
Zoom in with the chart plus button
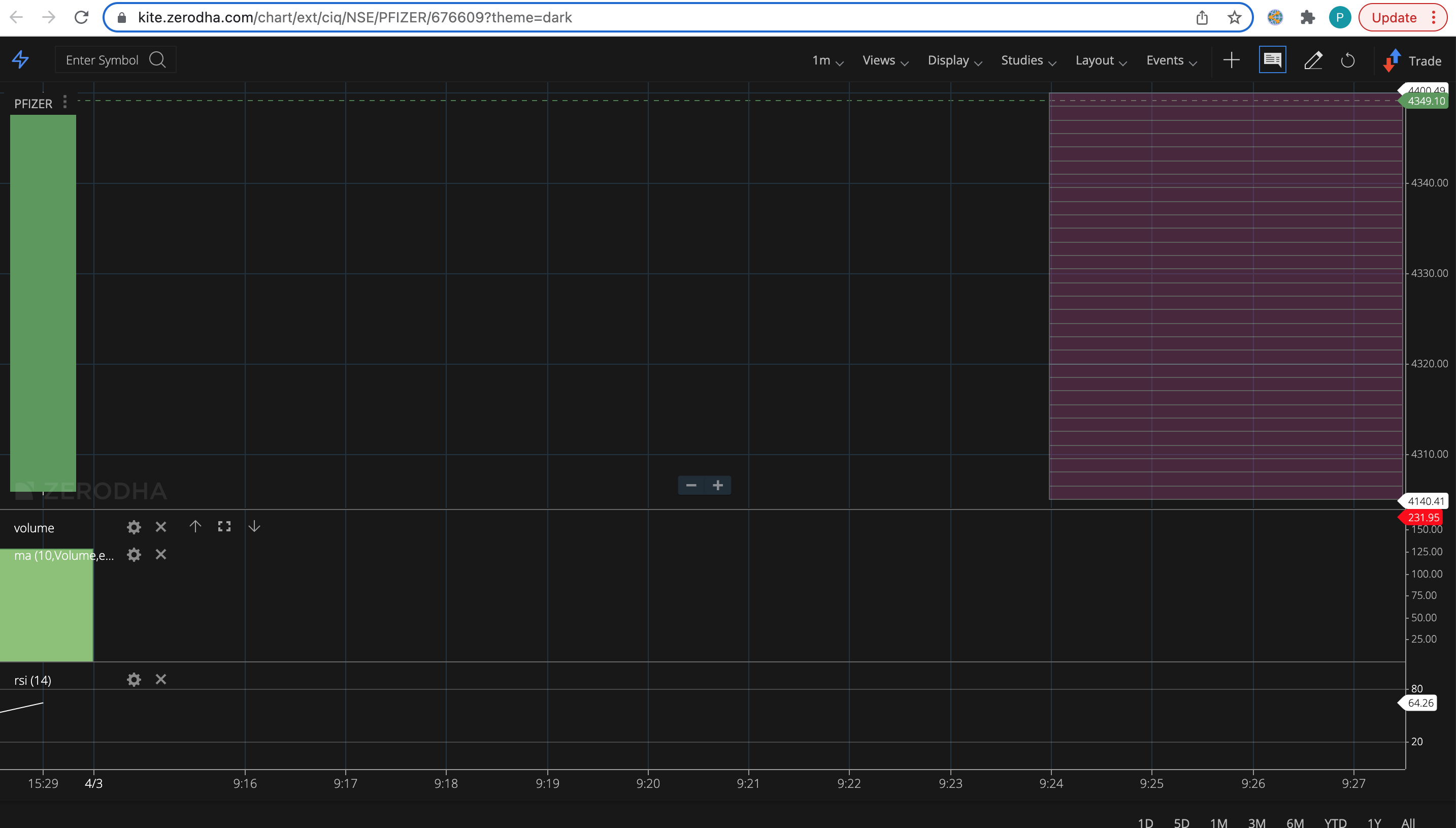pos(718,485)
